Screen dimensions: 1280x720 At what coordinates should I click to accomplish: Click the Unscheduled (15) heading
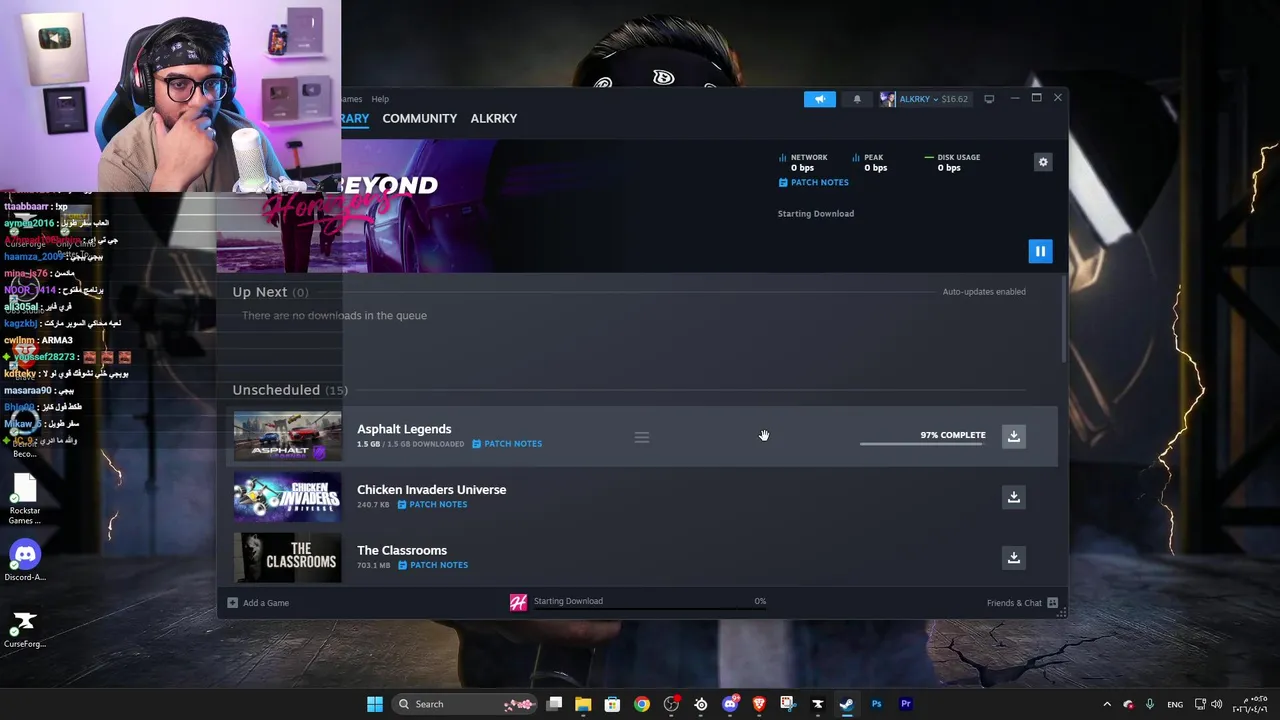pos(290,390)
